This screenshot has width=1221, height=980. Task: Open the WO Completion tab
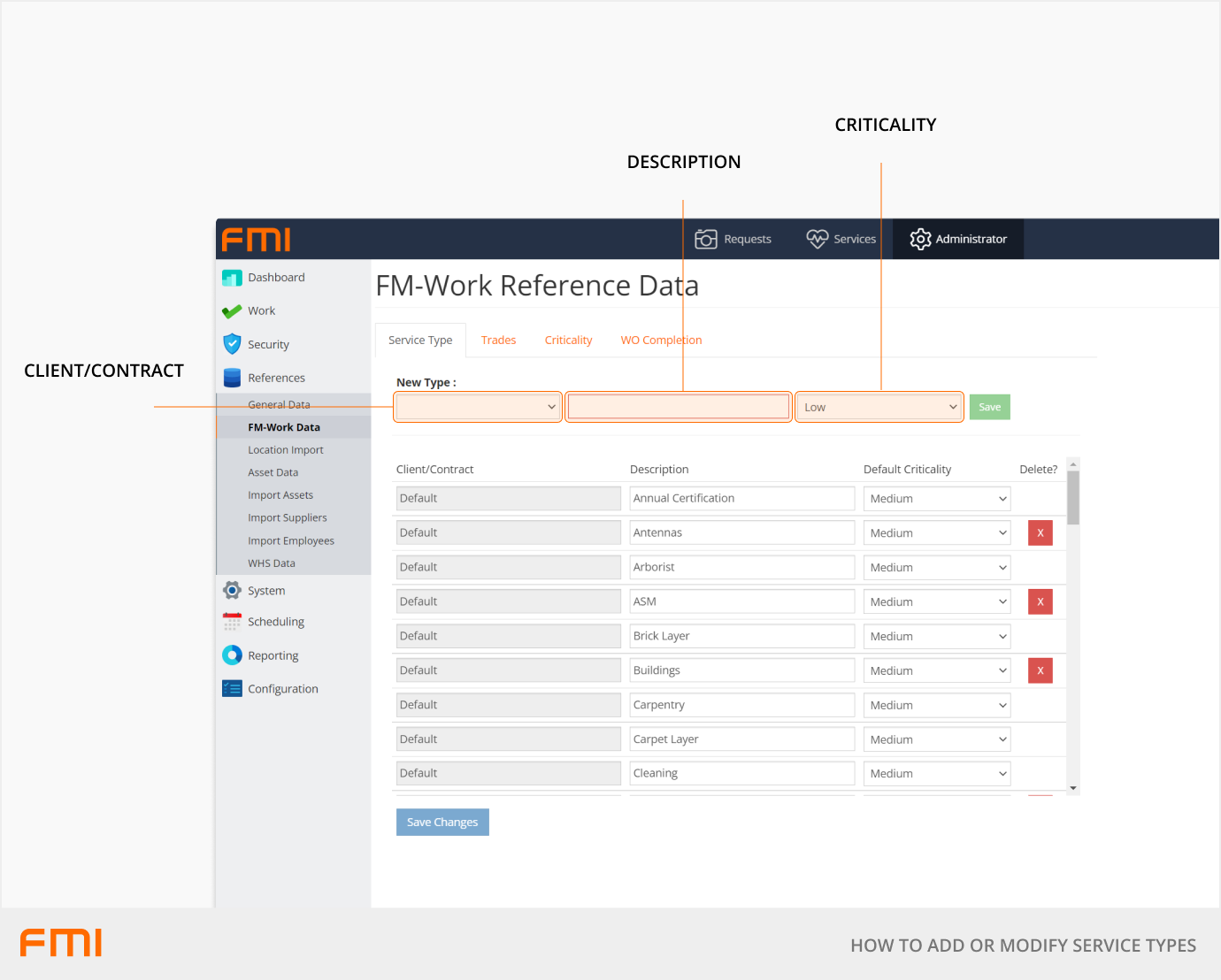pyautogui.click(x=661, y=341)
